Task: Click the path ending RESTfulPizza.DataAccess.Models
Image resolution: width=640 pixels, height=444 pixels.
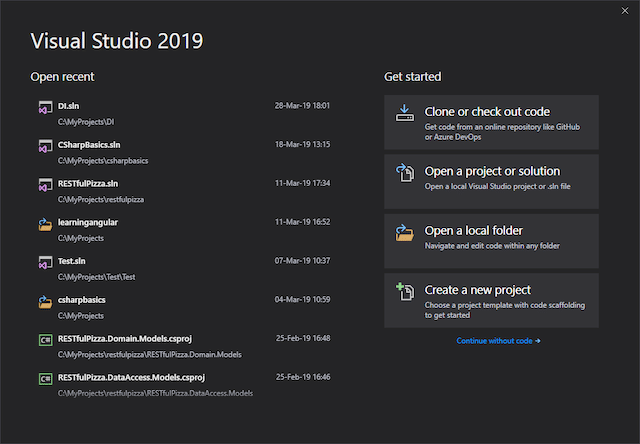Action: tap(155, 393)
